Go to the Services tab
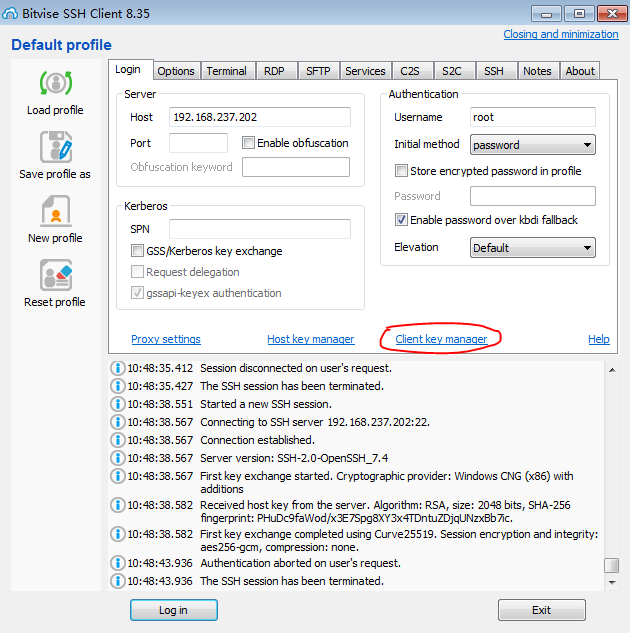Screen dimensions: 630x633 pos(365,71)
